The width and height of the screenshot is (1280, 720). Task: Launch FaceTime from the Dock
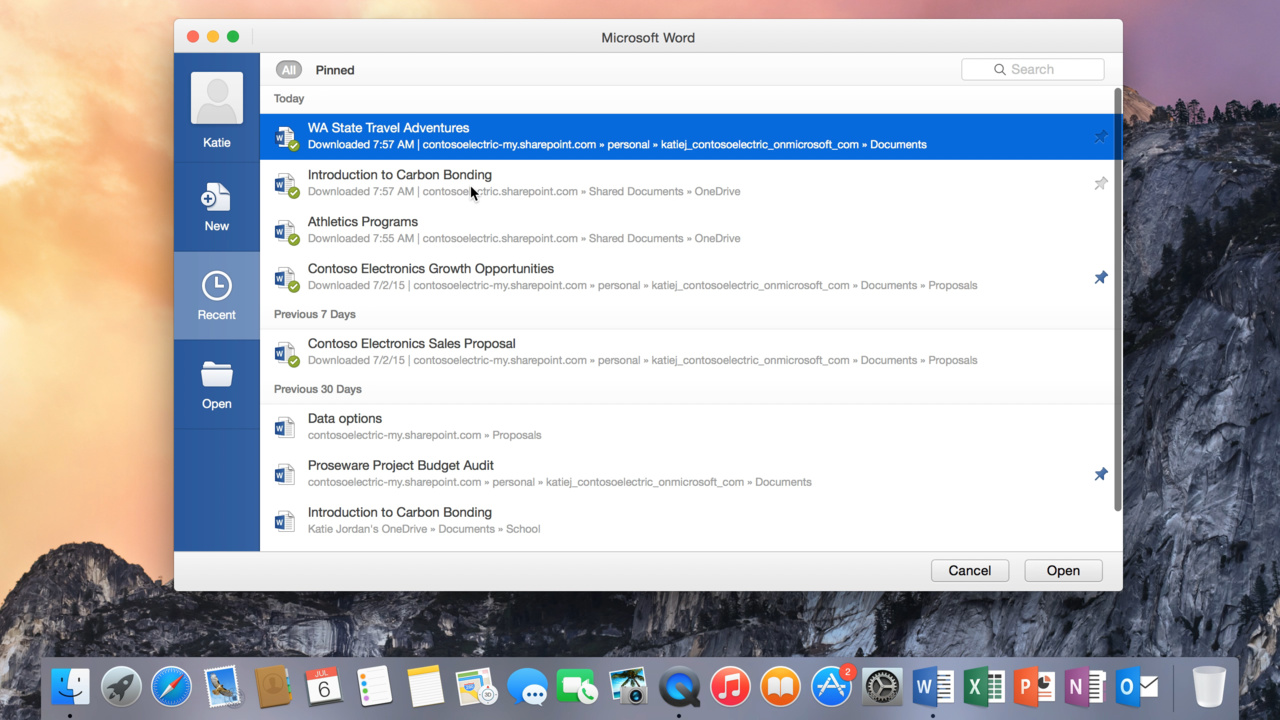tap(577, 687)
